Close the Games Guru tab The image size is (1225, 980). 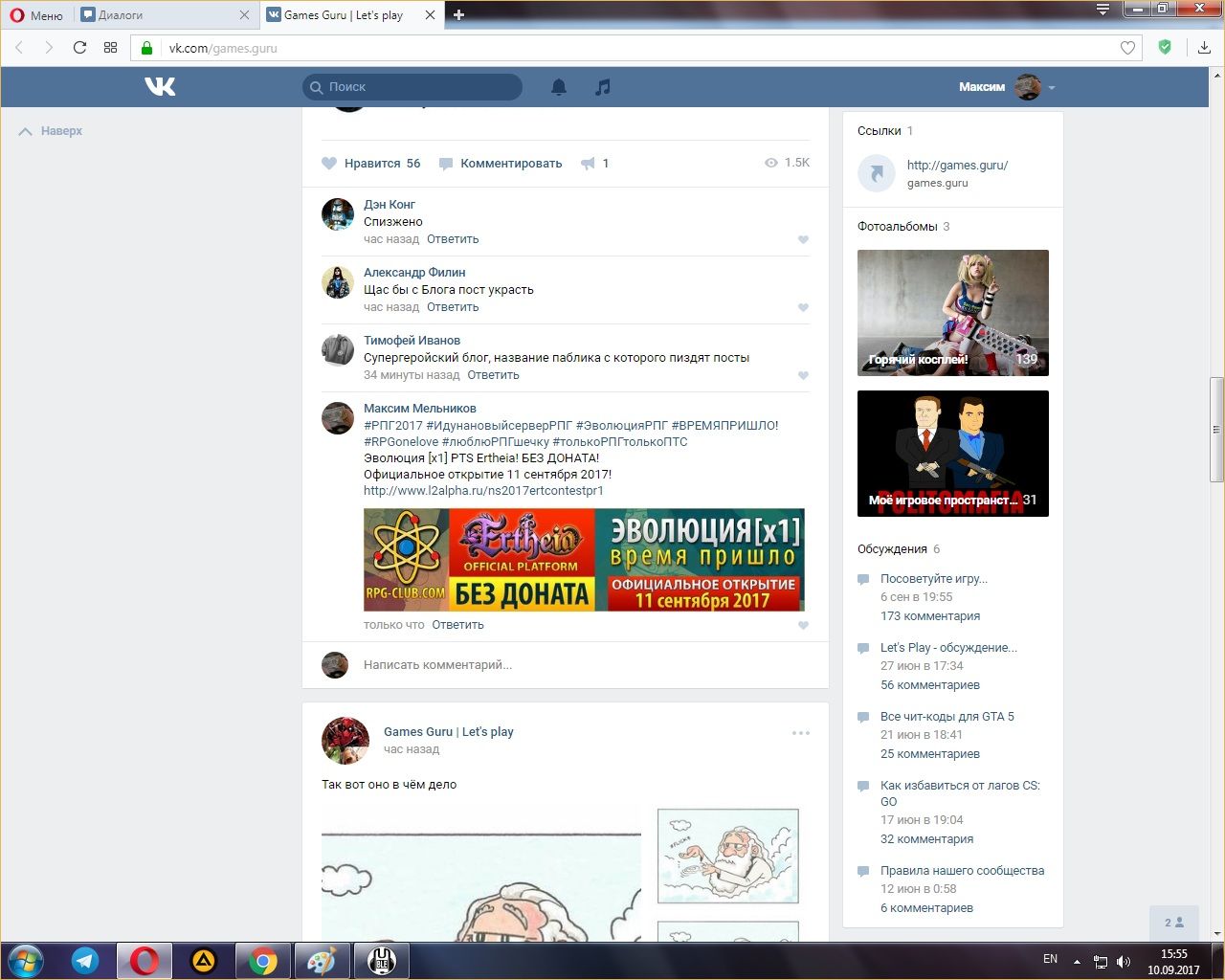point(431,15)
